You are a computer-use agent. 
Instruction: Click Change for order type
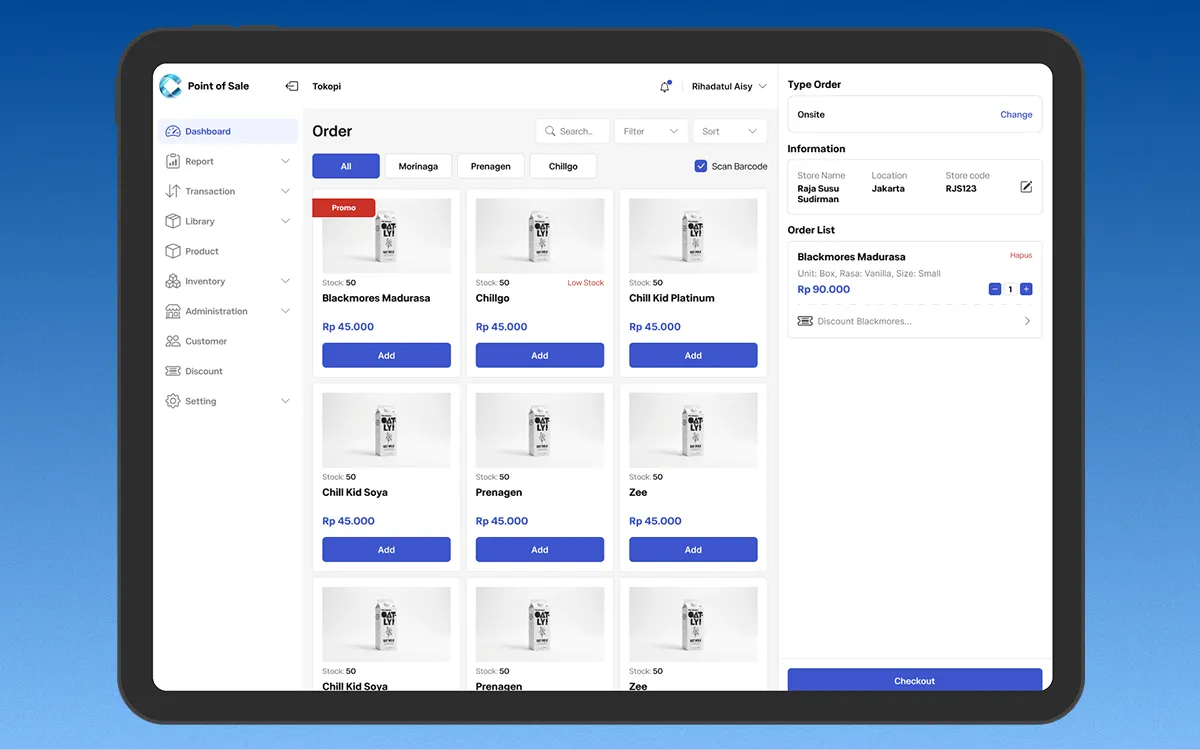coord(1016,114)
